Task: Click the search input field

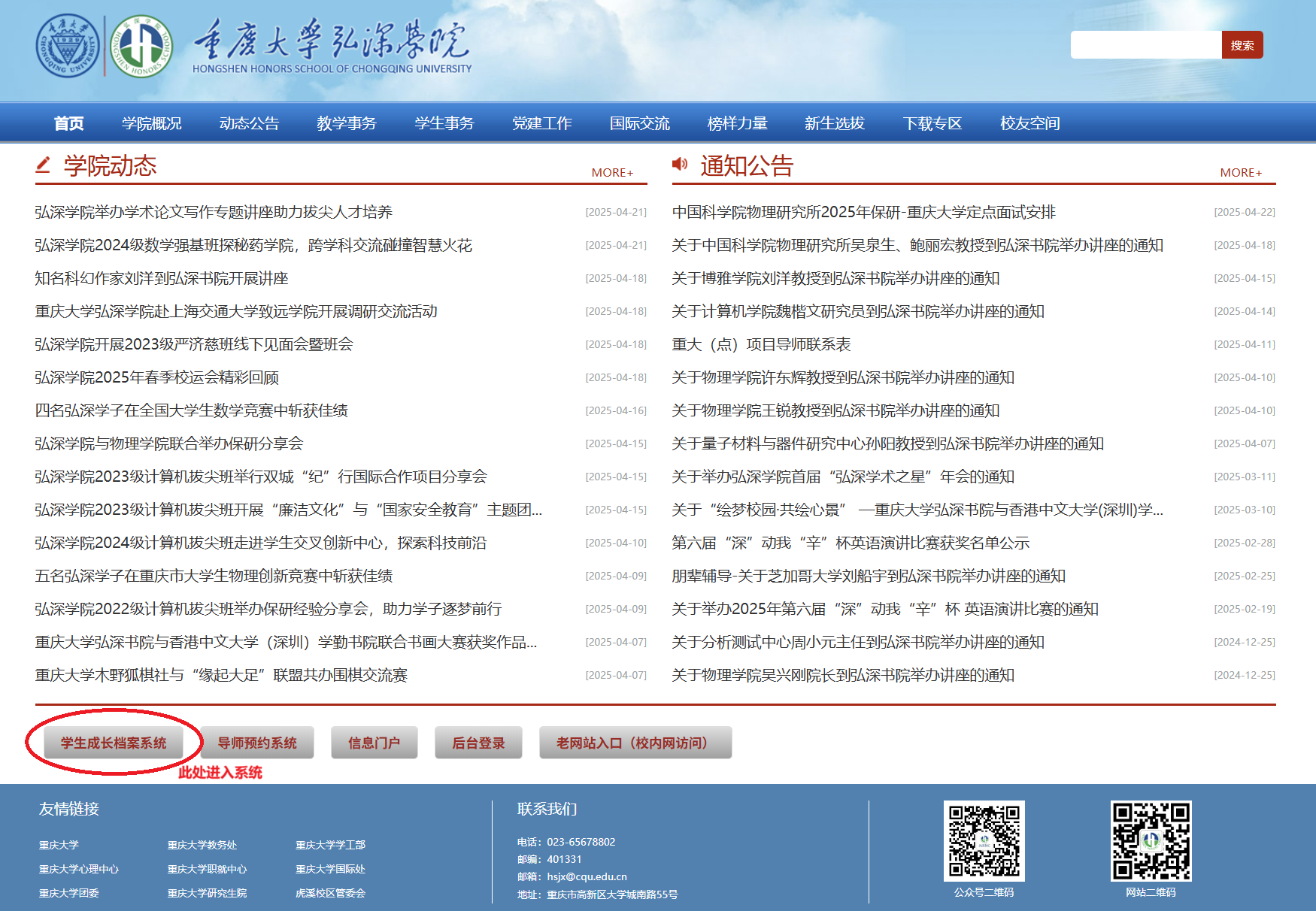Action: pos(1146,45)
